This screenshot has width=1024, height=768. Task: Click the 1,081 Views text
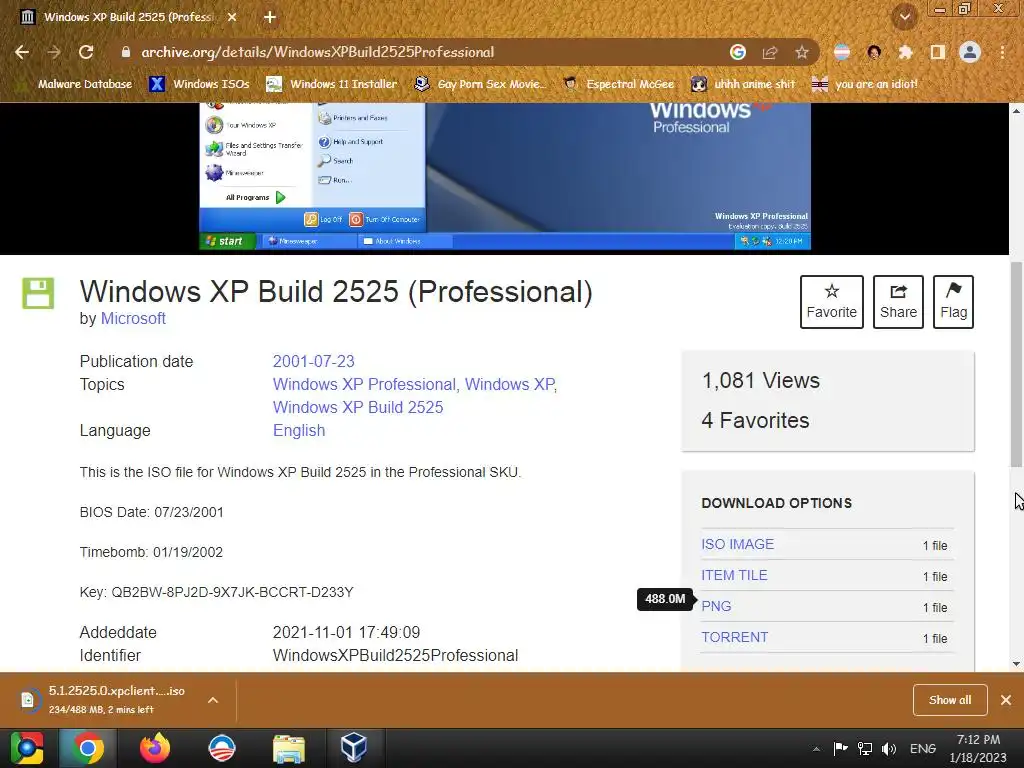point(760,381)
